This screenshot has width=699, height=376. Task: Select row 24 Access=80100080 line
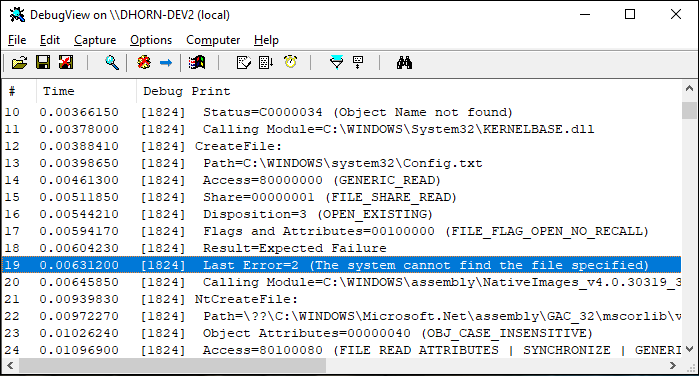click(x=341, y=350)
